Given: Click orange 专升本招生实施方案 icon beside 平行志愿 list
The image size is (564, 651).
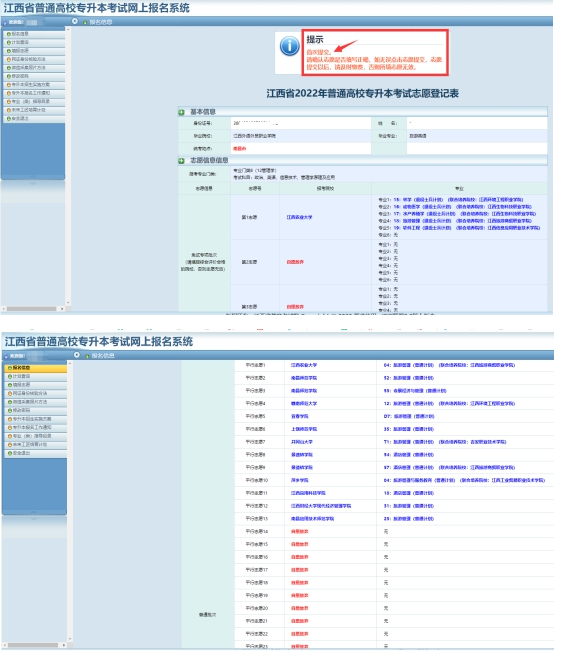Looking at the screenshot, I should click(x=10, y=419).
